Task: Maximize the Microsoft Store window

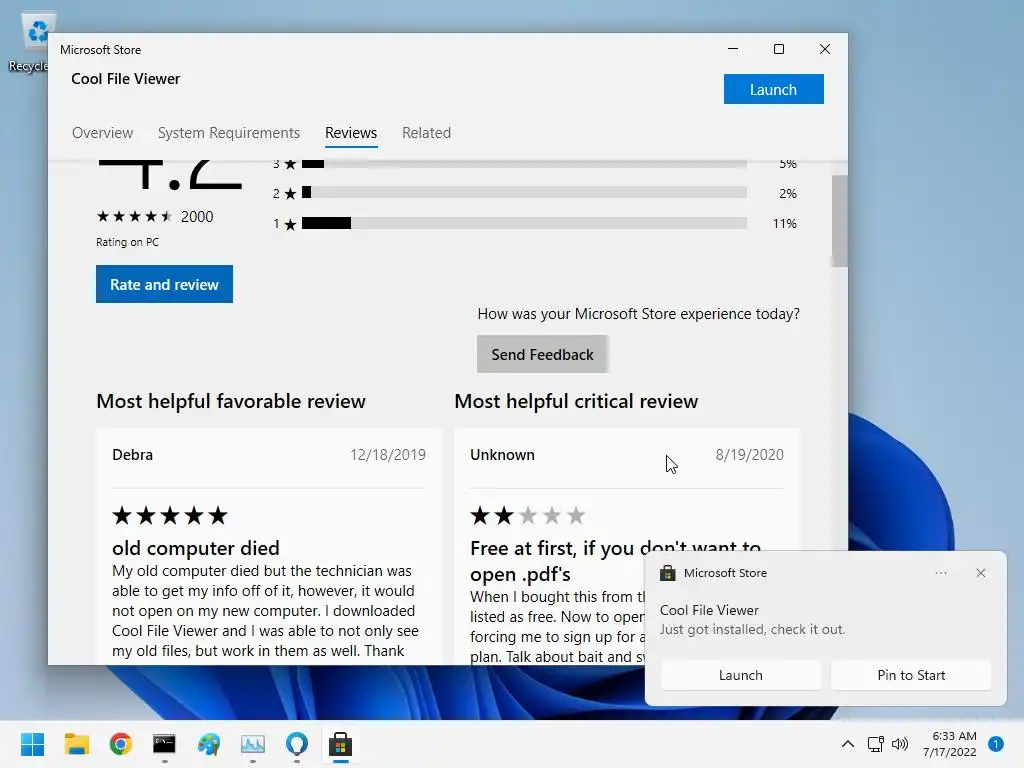Action: pyautogui.click(x=778, y=49)
